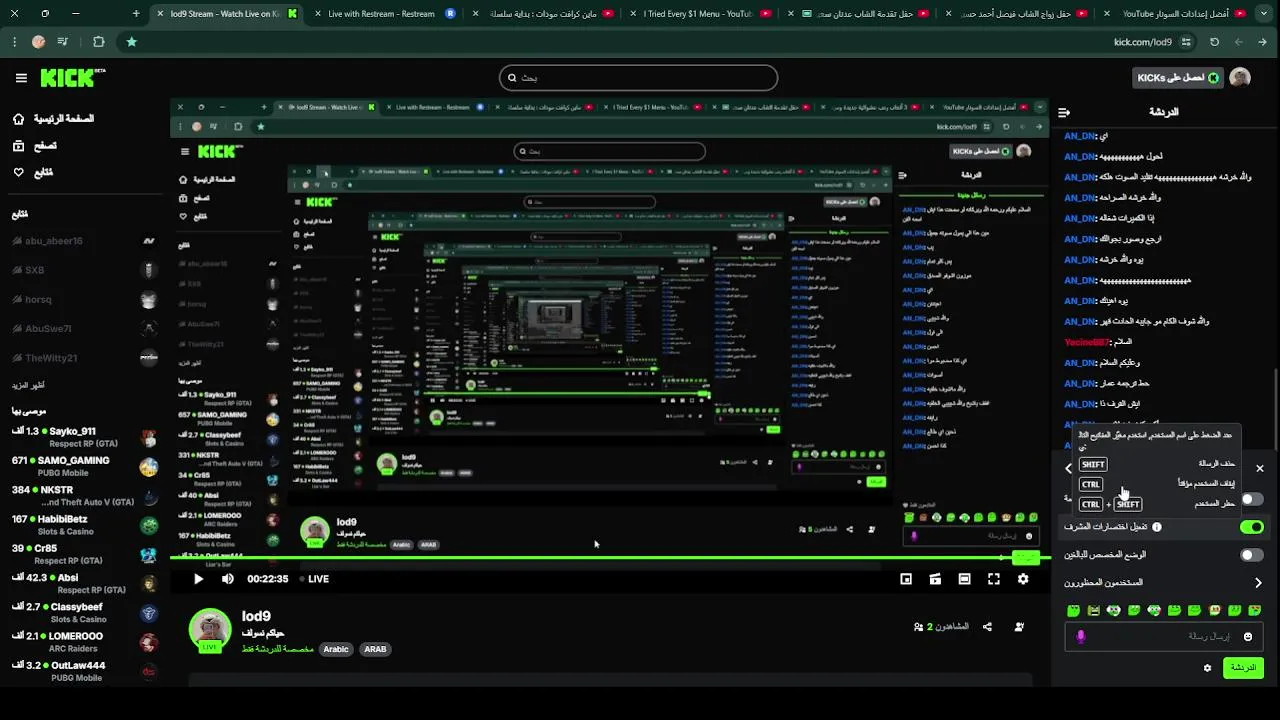Open the mini player icon in player controls
The width and height of the screenshot is (1280, 720).
point(906,579)
